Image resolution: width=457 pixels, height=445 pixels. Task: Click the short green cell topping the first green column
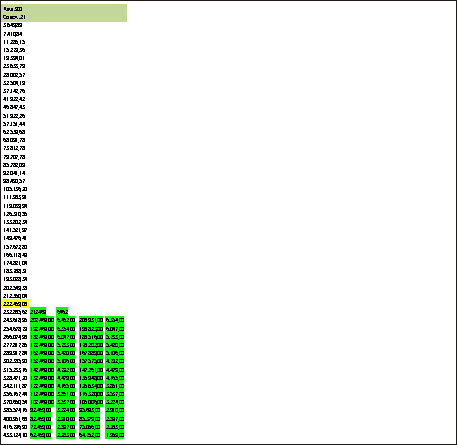(38, 312)
